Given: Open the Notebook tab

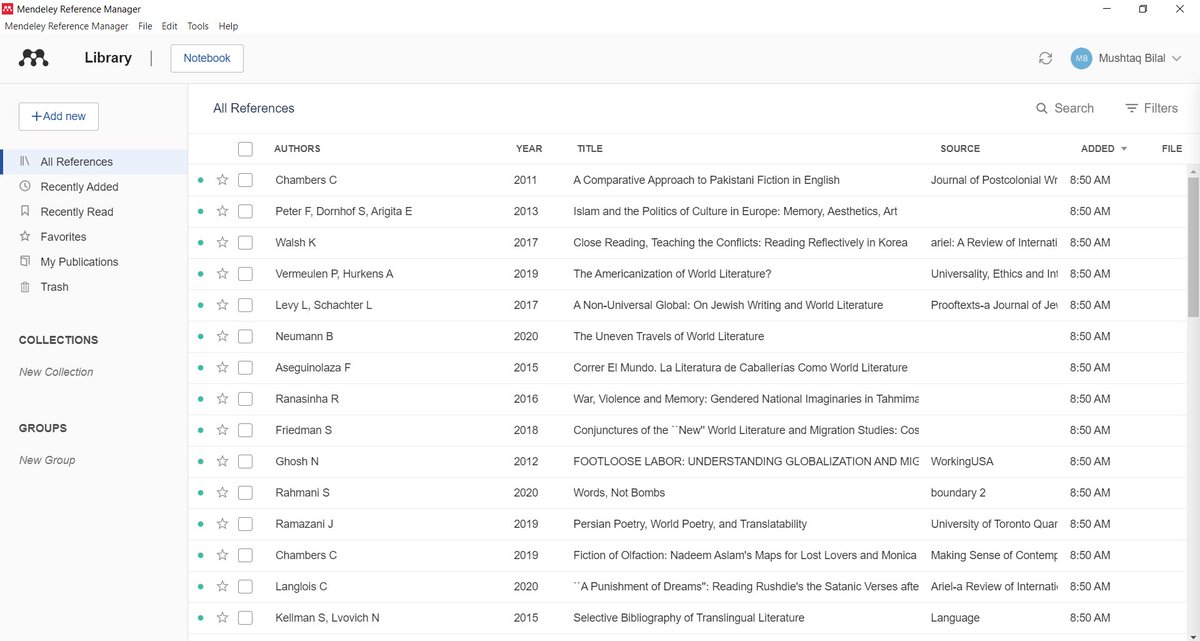Looking at the screenshot, I should coord(207,58).
